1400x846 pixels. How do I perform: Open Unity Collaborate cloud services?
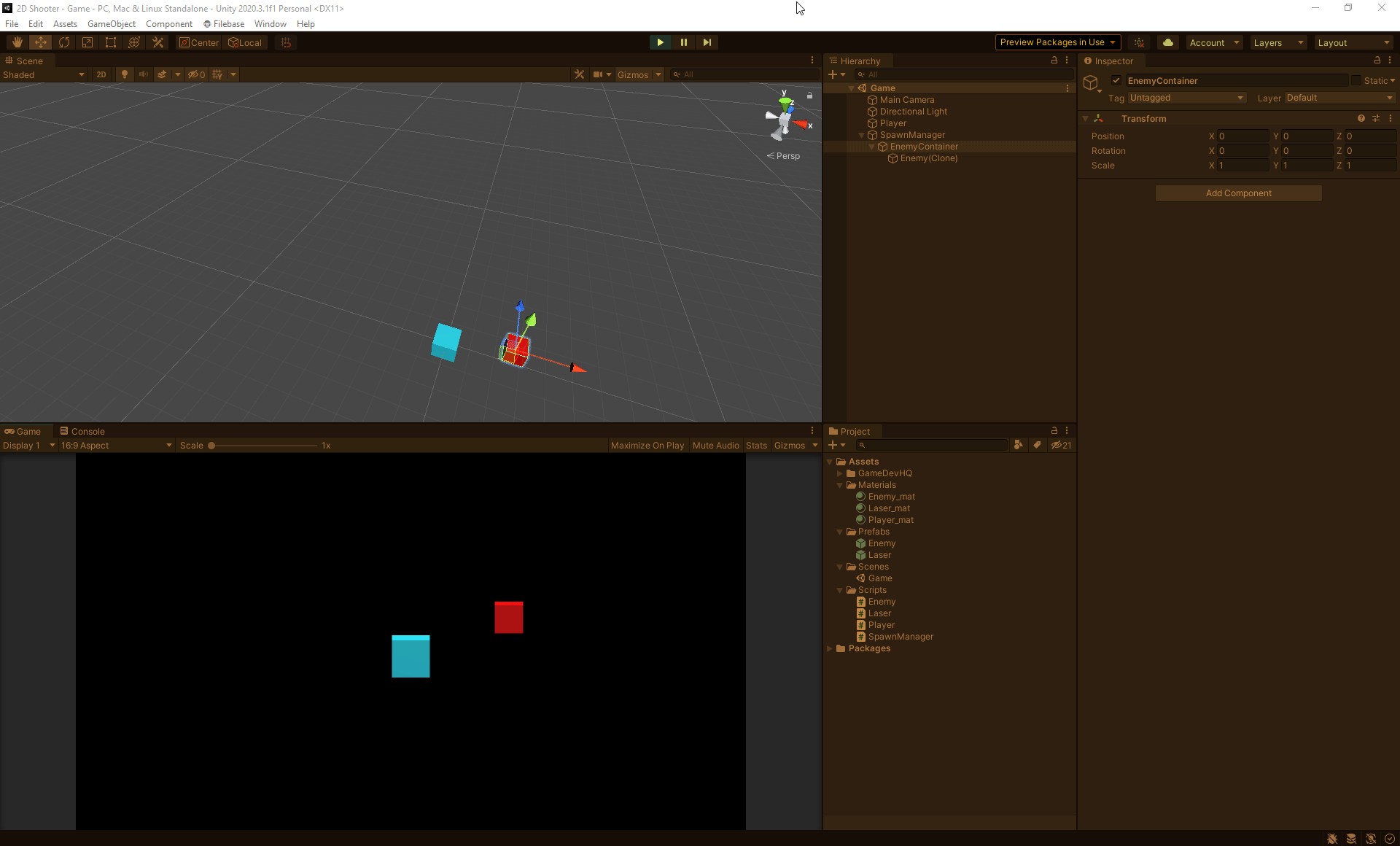pyautogui.click(x=1168, y=42)
